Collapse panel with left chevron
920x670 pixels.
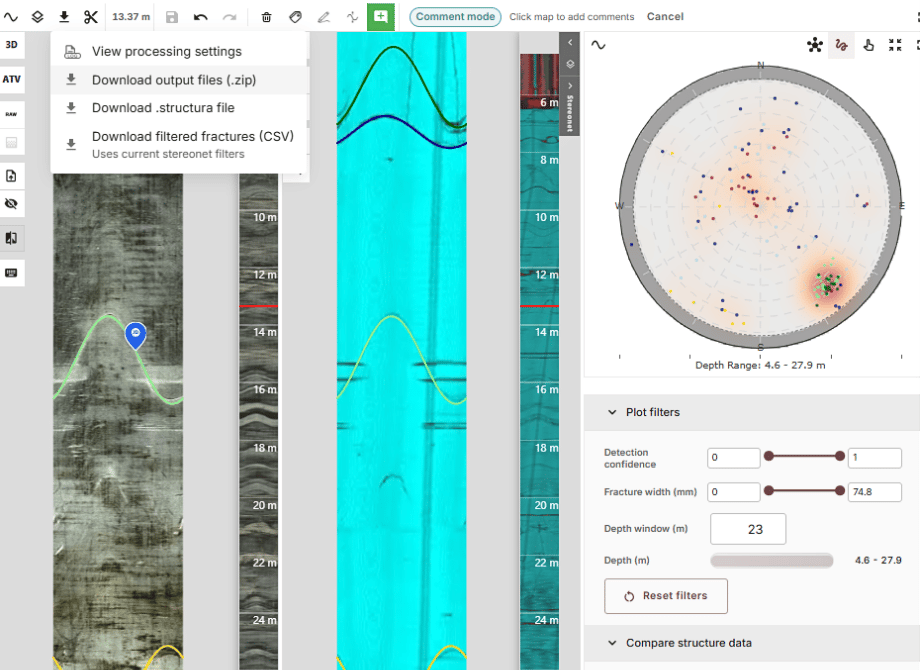[x=570, y=42]
